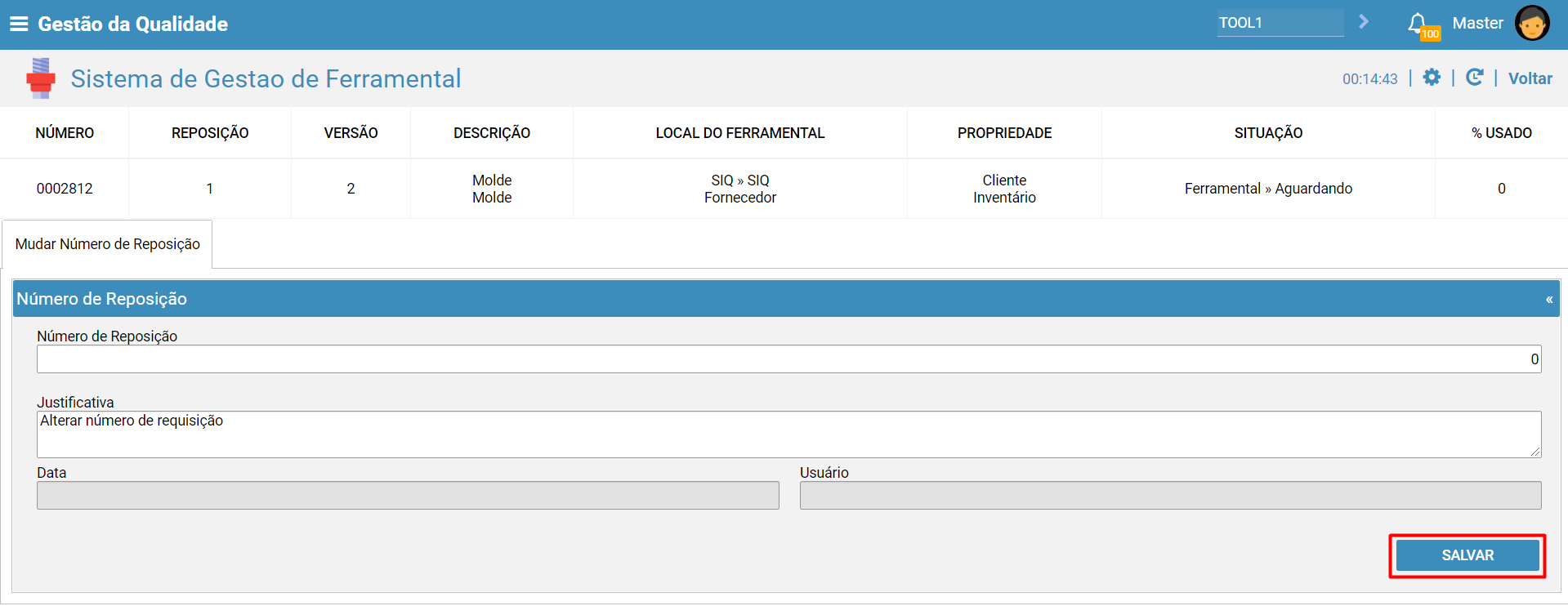
Task: Open the Master user avatar
Action: coord(1532,23)
